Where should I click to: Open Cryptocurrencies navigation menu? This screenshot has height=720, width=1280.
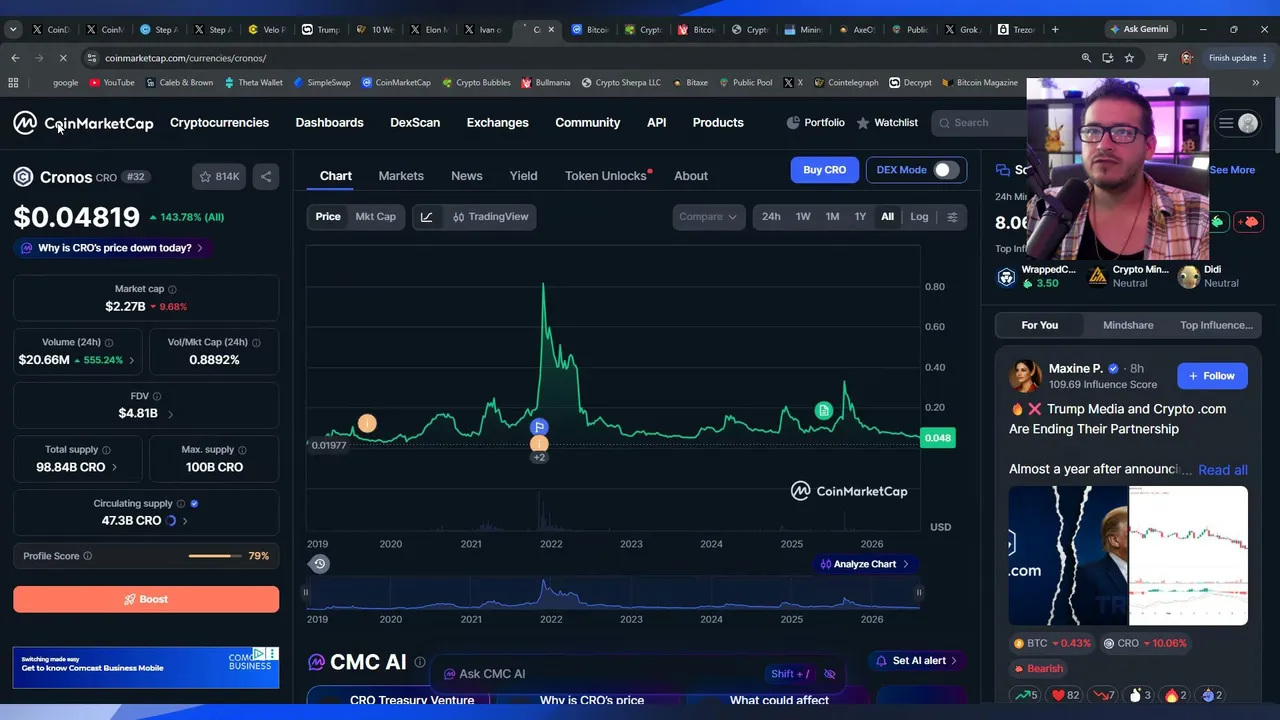[x=219, y=123]
